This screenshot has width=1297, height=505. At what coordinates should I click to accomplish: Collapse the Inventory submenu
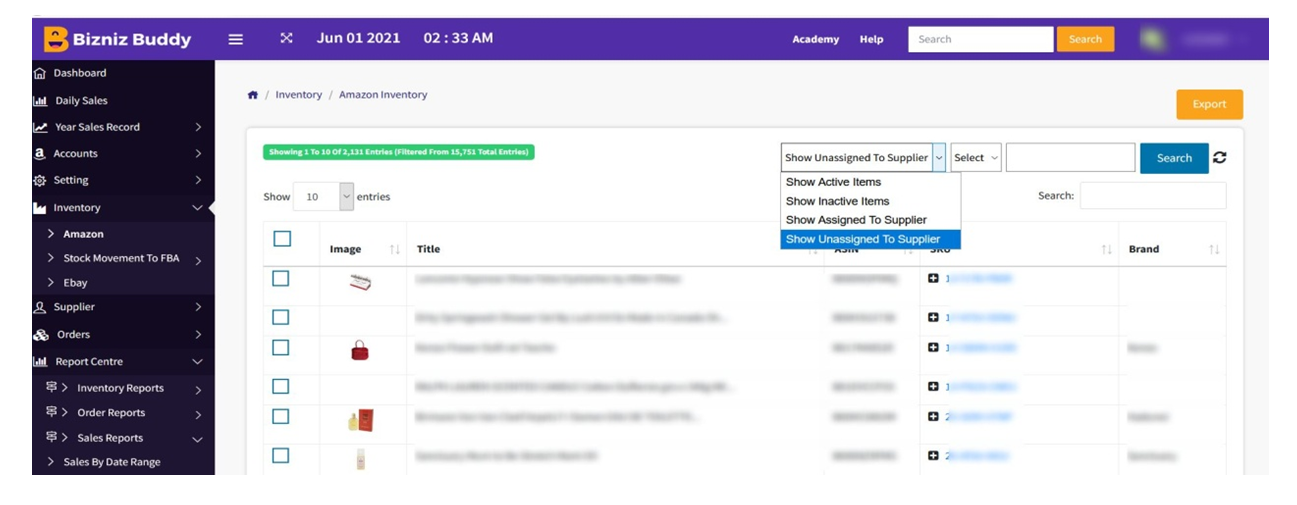click(197, 208)
